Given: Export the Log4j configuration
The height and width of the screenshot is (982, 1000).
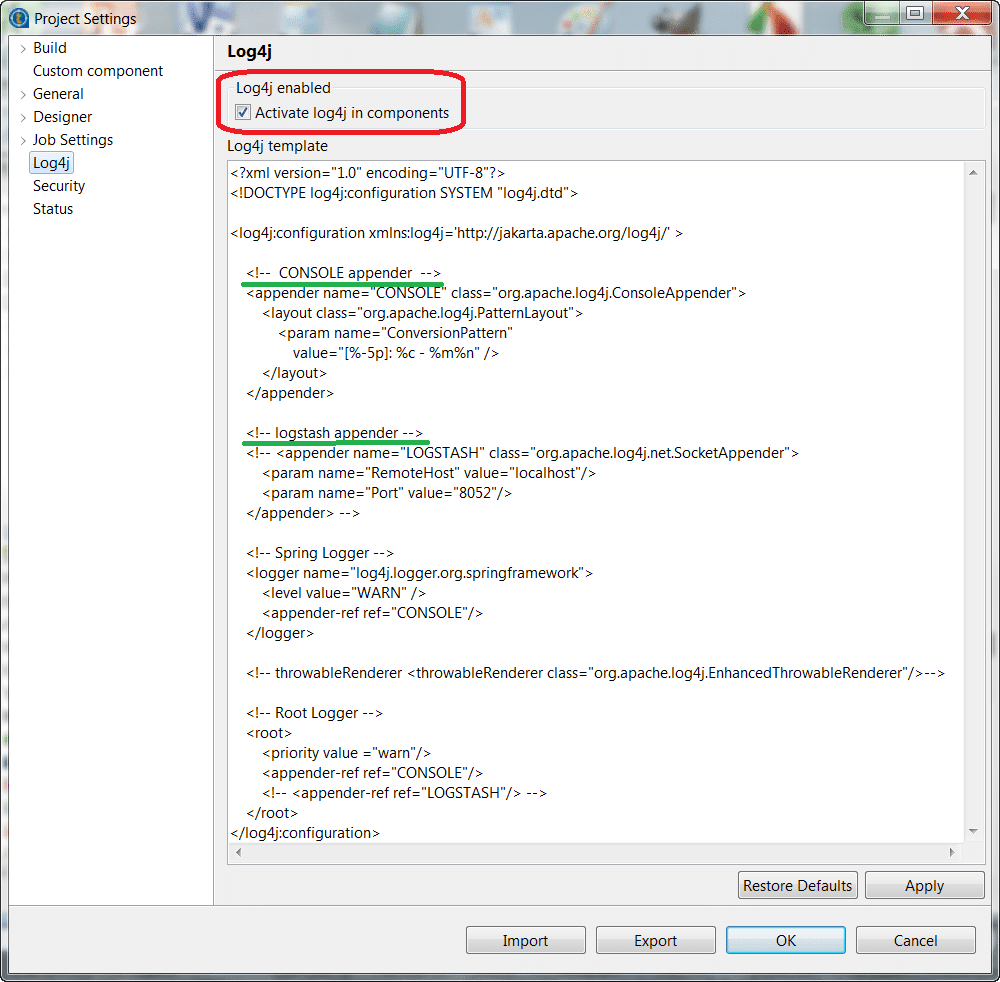Looking at the screenshot, I should [x=655, y=939].
